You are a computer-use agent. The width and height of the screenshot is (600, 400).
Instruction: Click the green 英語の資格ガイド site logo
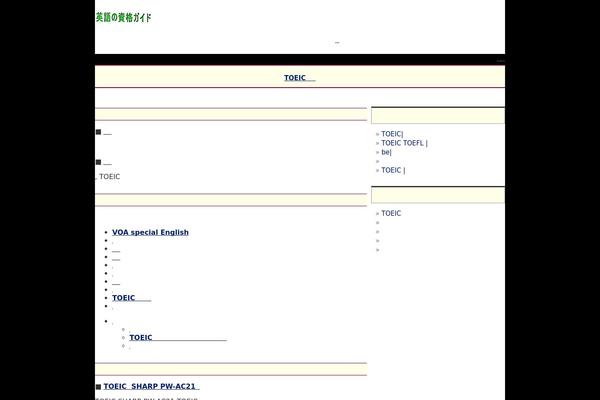[x=124, y=18]
